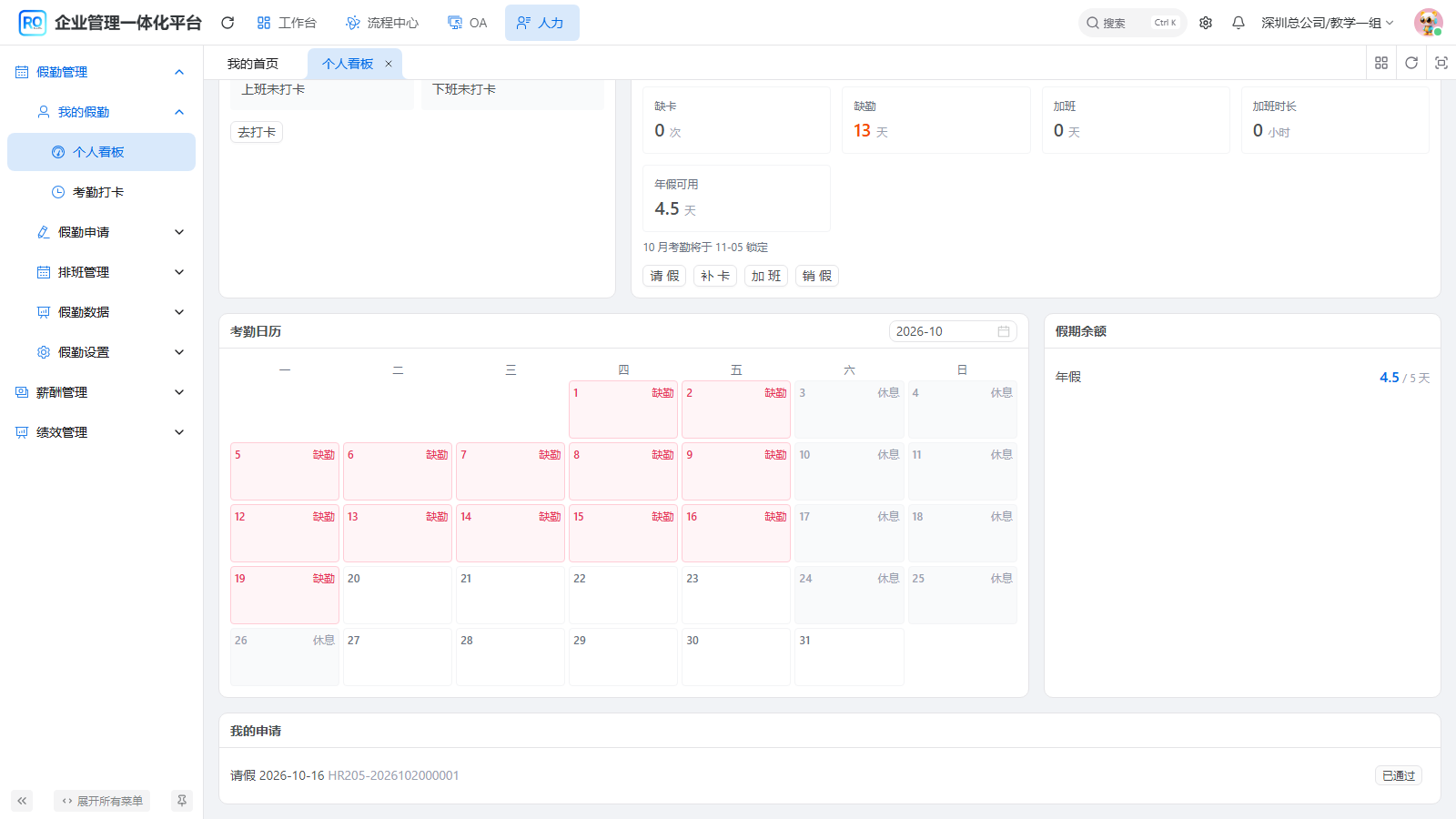Select October 1 缺勤 calendar cell
Image resolution: width=1456 pixels, height=819 pixels.
pyautogui.click(x=623, y=409)
